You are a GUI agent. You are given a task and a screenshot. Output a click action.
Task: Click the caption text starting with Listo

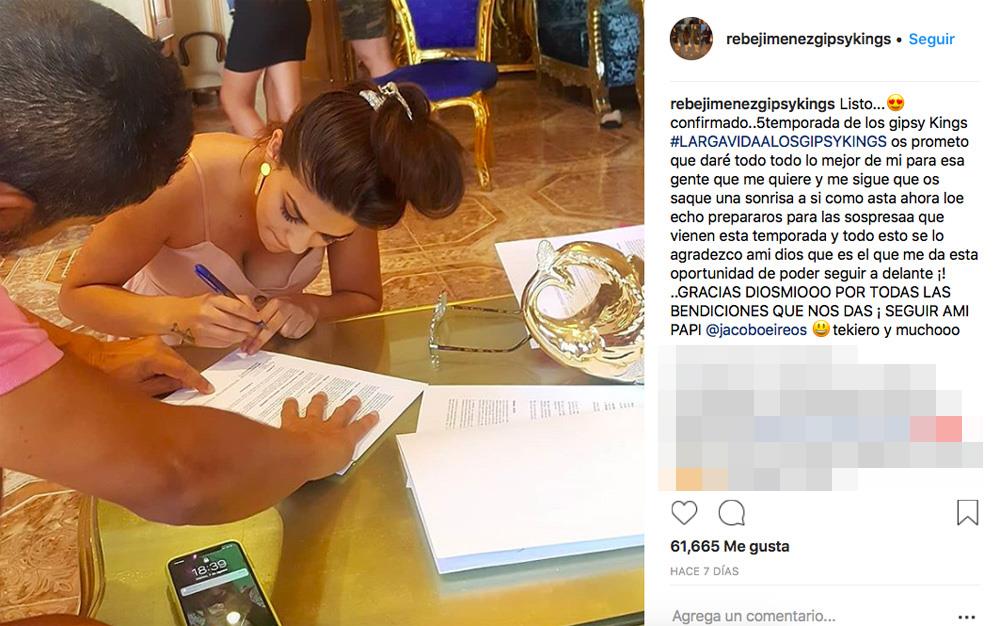pyautogui.click(x=824, y=217)
